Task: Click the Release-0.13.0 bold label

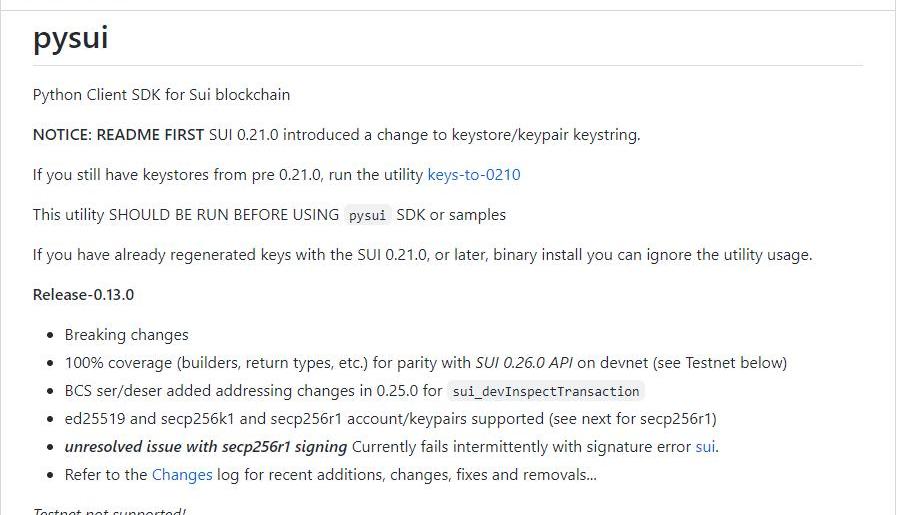Action: point(83,295)
